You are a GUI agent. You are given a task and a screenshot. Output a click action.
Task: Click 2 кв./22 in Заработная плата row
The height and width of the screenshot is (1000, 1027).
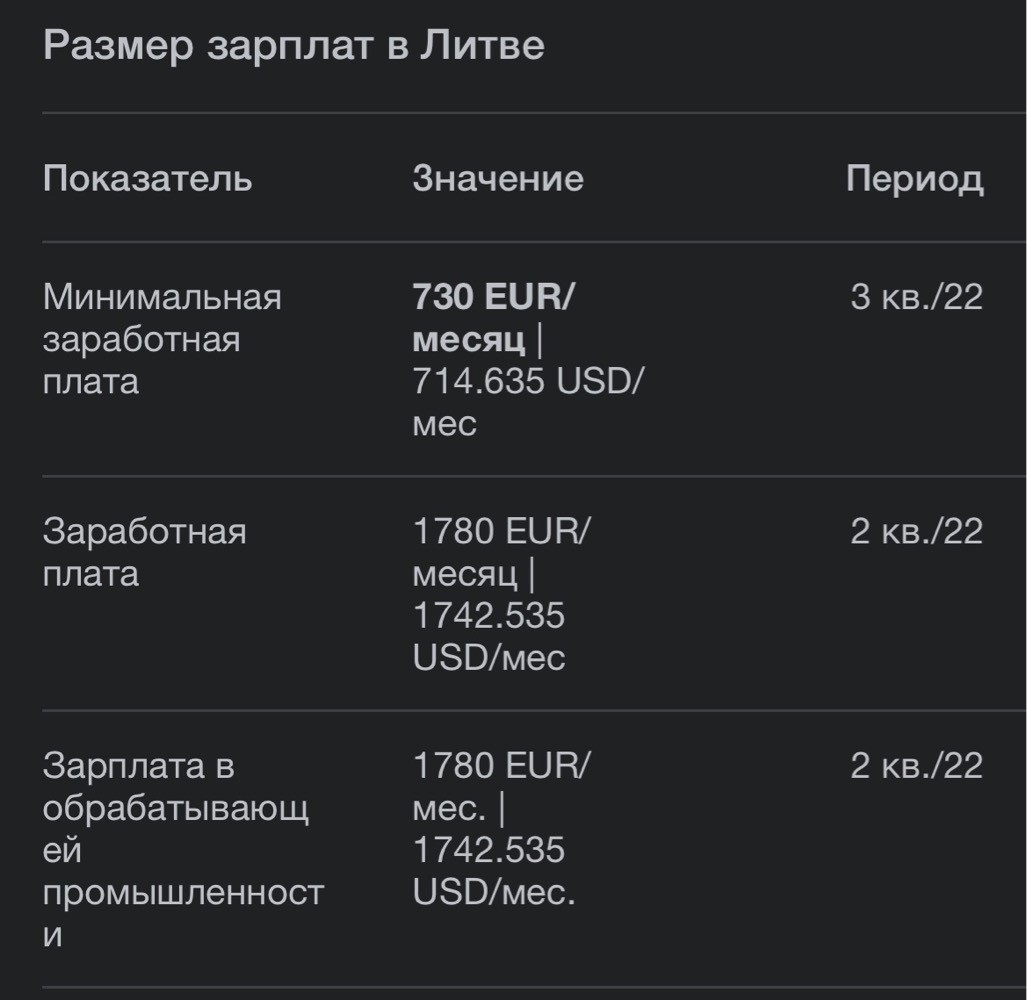tap(916, 531)
